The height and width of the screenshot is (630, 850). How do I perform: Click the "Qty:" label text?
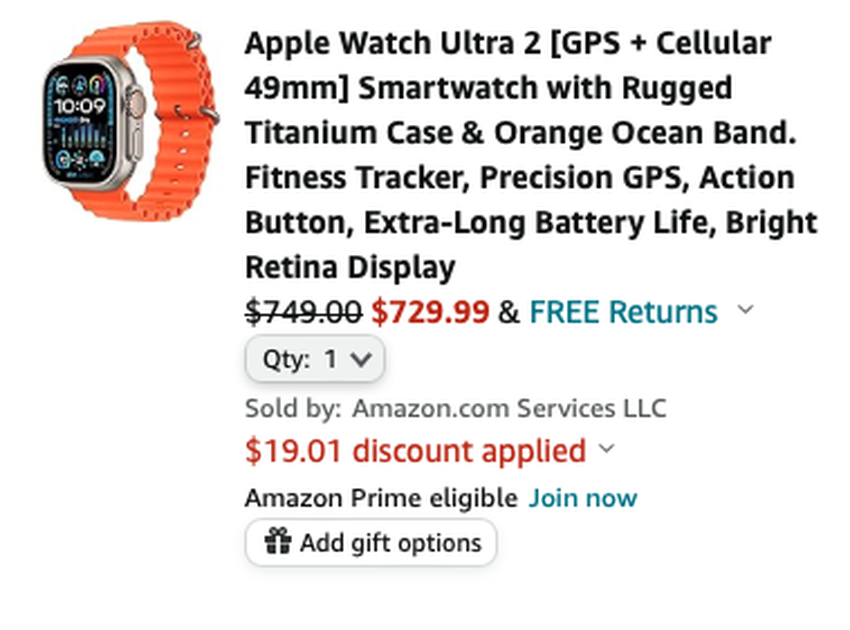coord(287,360)
